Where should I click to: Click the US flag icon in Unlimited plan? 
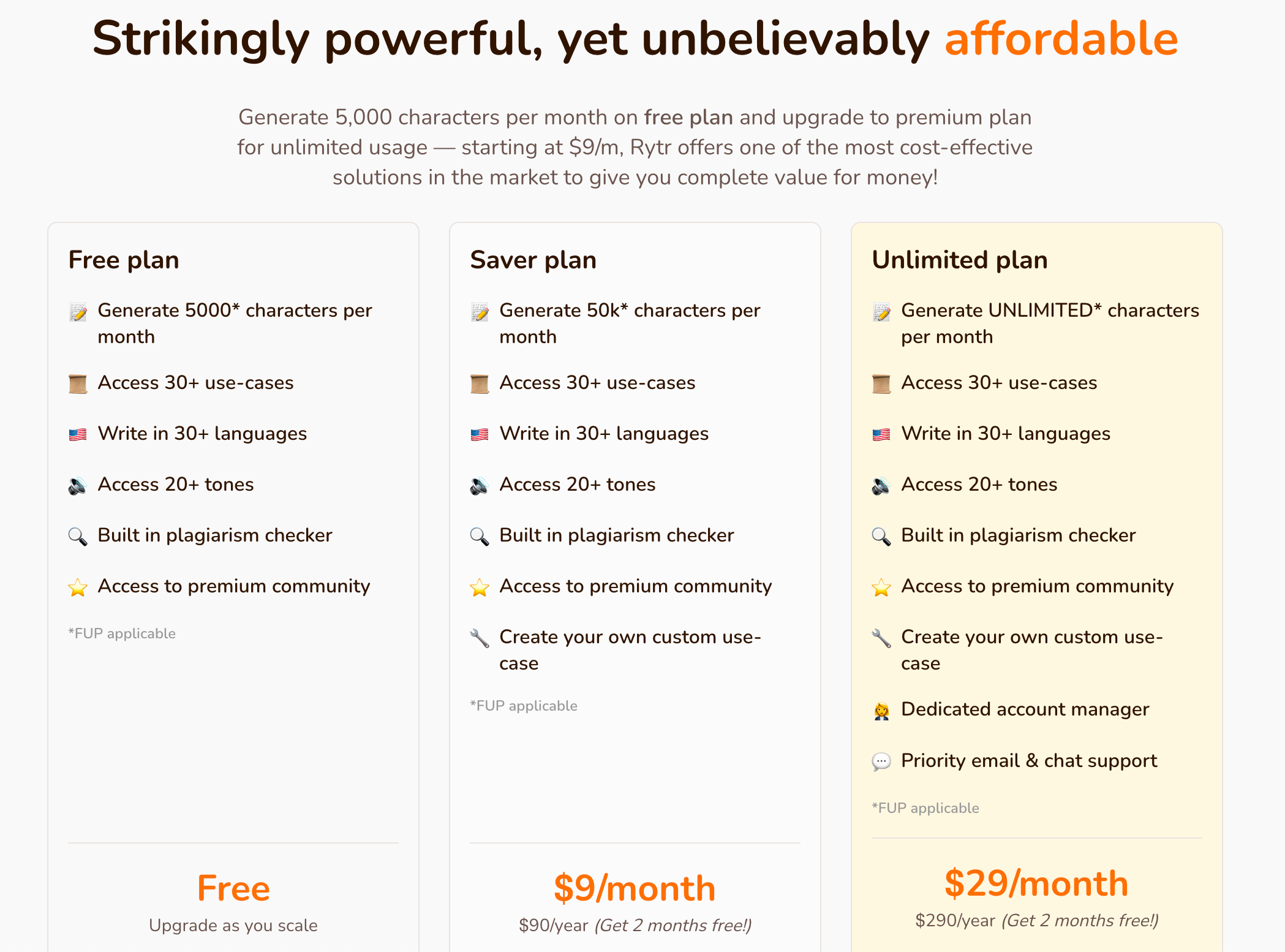point(881,435)
